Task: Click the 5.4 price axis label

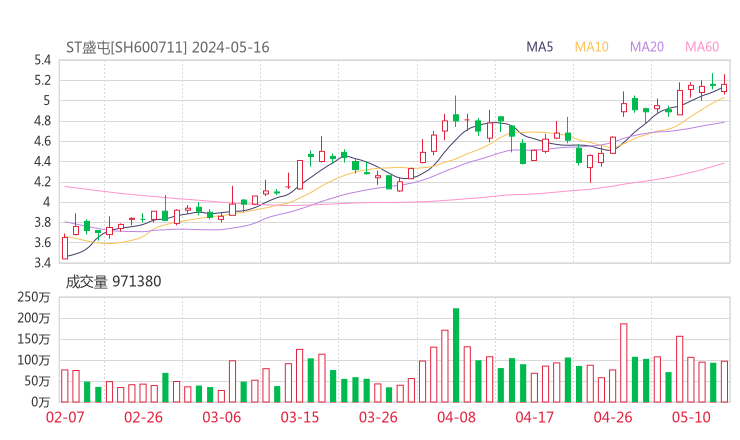Action: 42,60
